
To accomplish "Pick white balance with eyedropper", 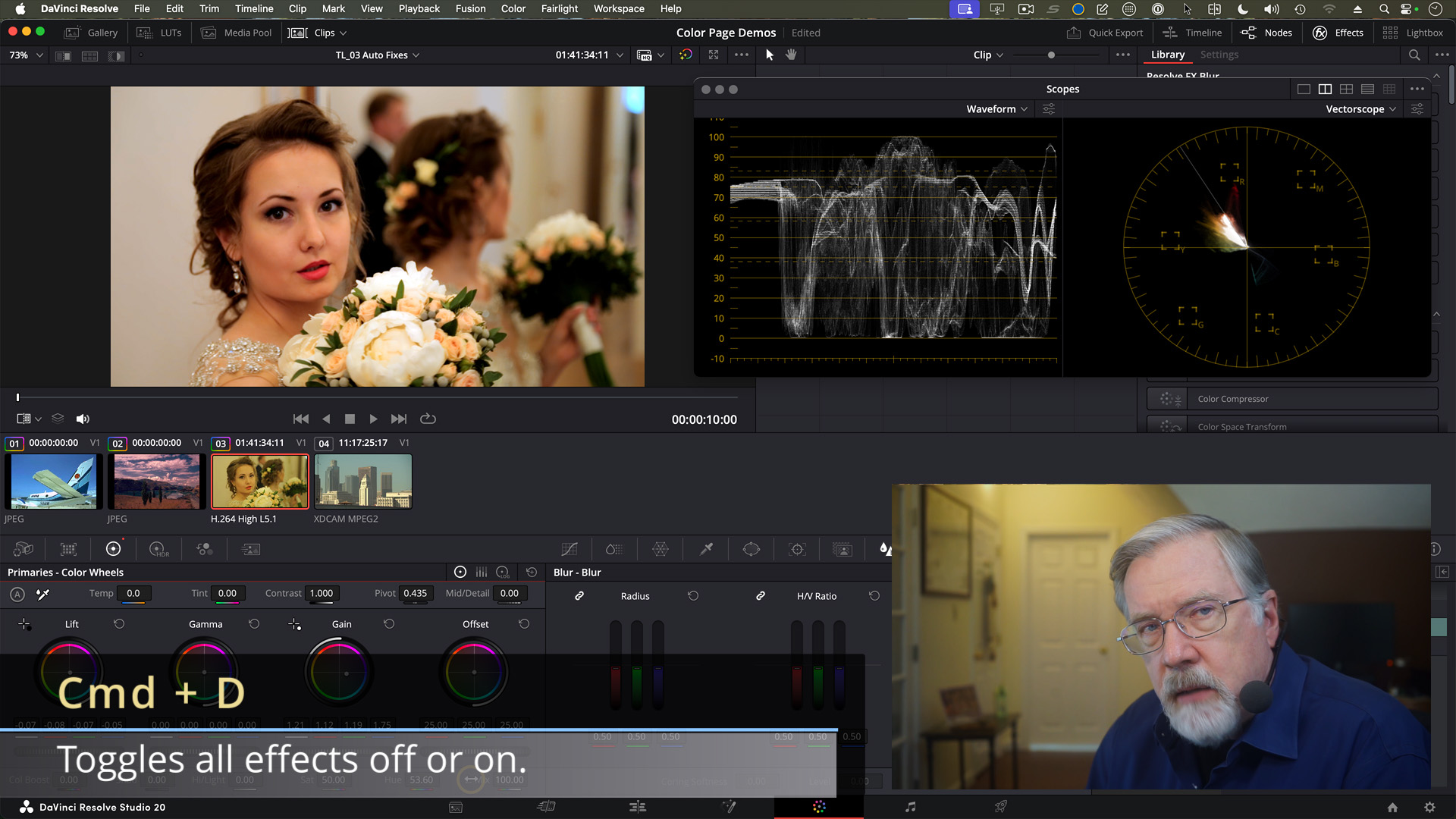I will click(43, 594).
